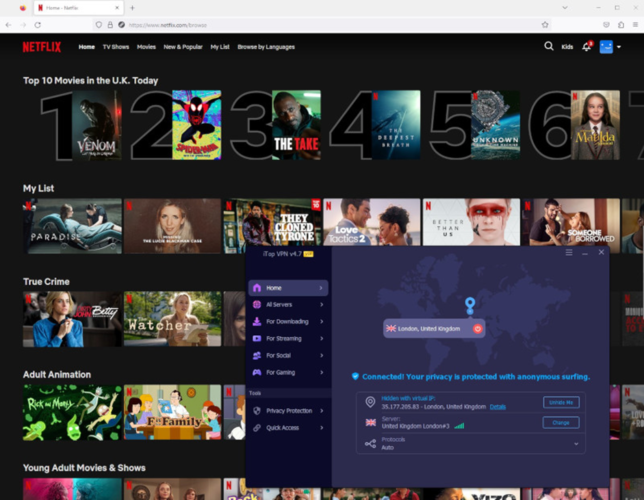Click the Unhide Me button

[561, 402]
